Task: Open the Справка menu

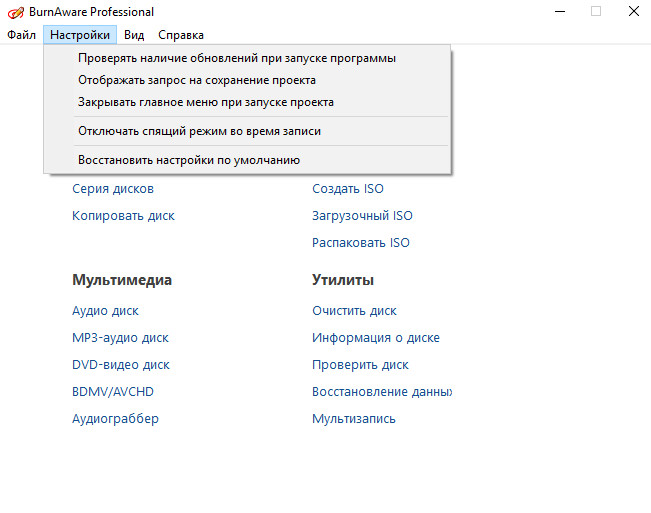Action: point(181,35)
